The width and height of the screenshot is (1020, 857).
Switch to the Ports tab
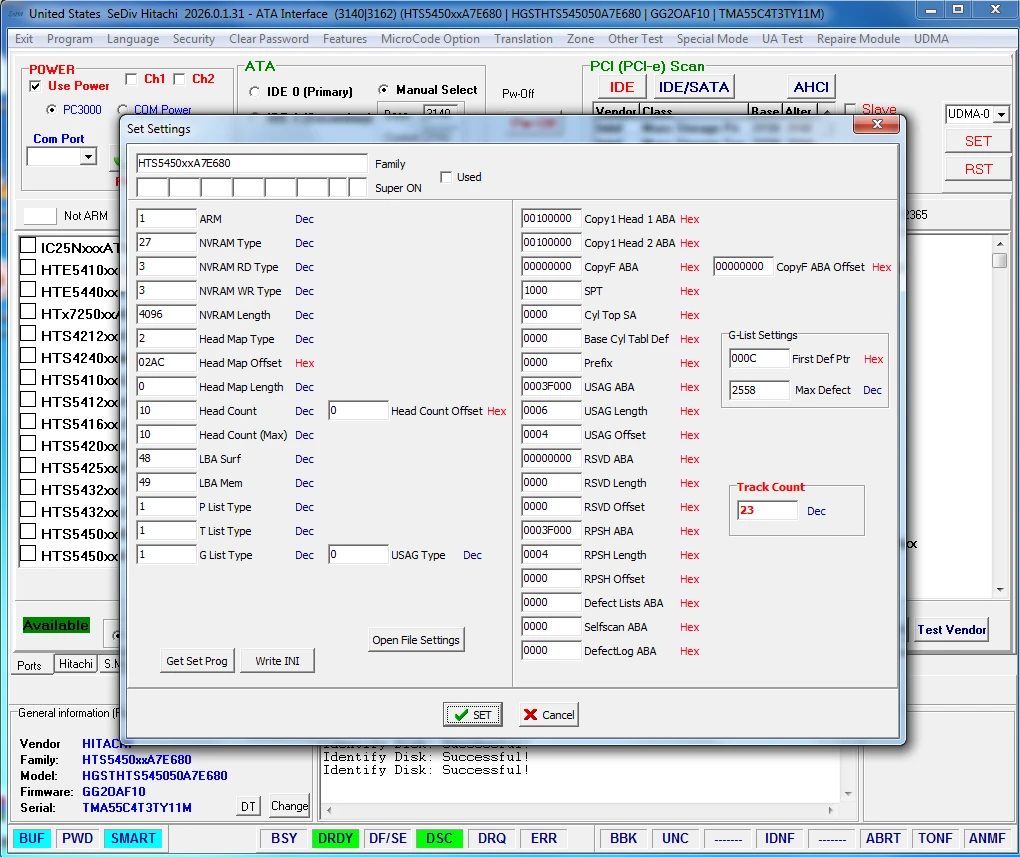point(29,665)
